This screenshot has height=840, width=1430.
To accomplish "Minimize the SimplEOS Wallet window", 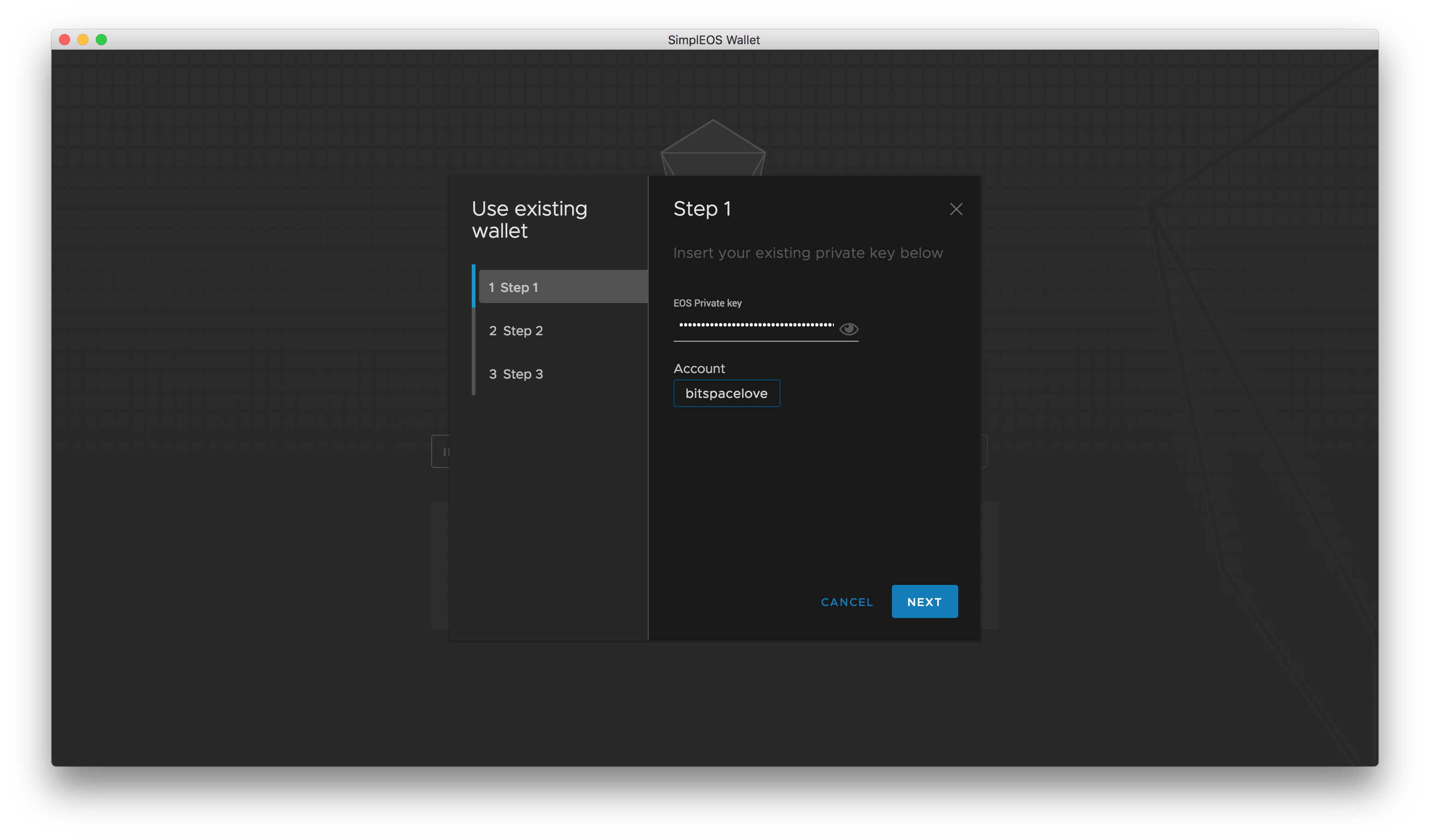I will tap(83, 40).
